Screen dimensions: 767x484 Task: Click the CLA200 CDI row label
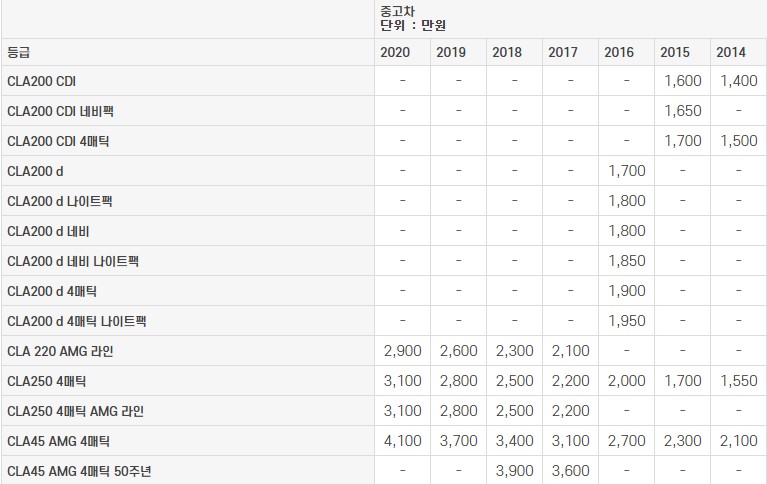tap(42, 81)
